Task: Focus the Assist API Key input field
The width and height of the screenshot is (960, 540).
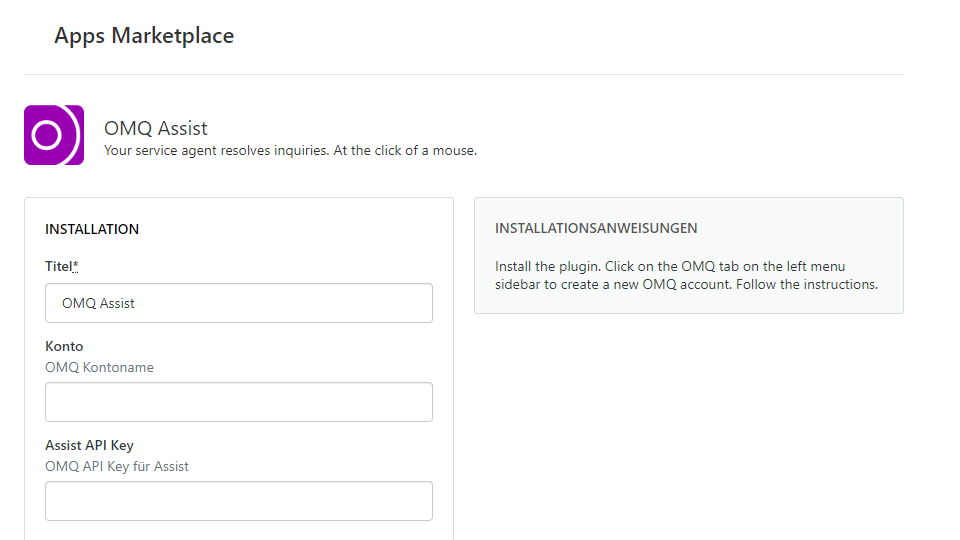Action: tap(239, 501)
